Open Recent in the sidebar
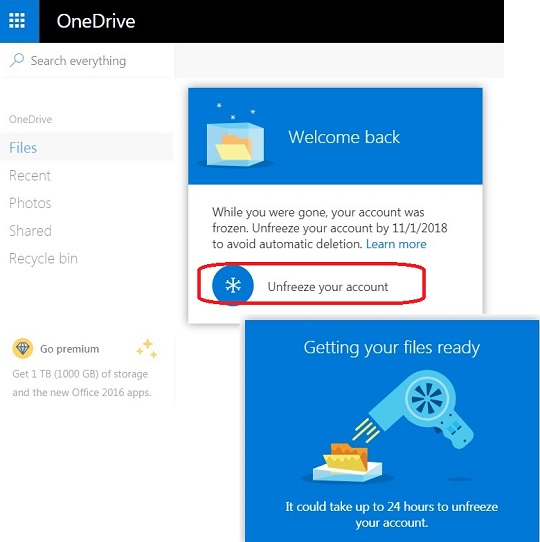Viewport: 540px width, 542px height. click(x=30, y=176)
